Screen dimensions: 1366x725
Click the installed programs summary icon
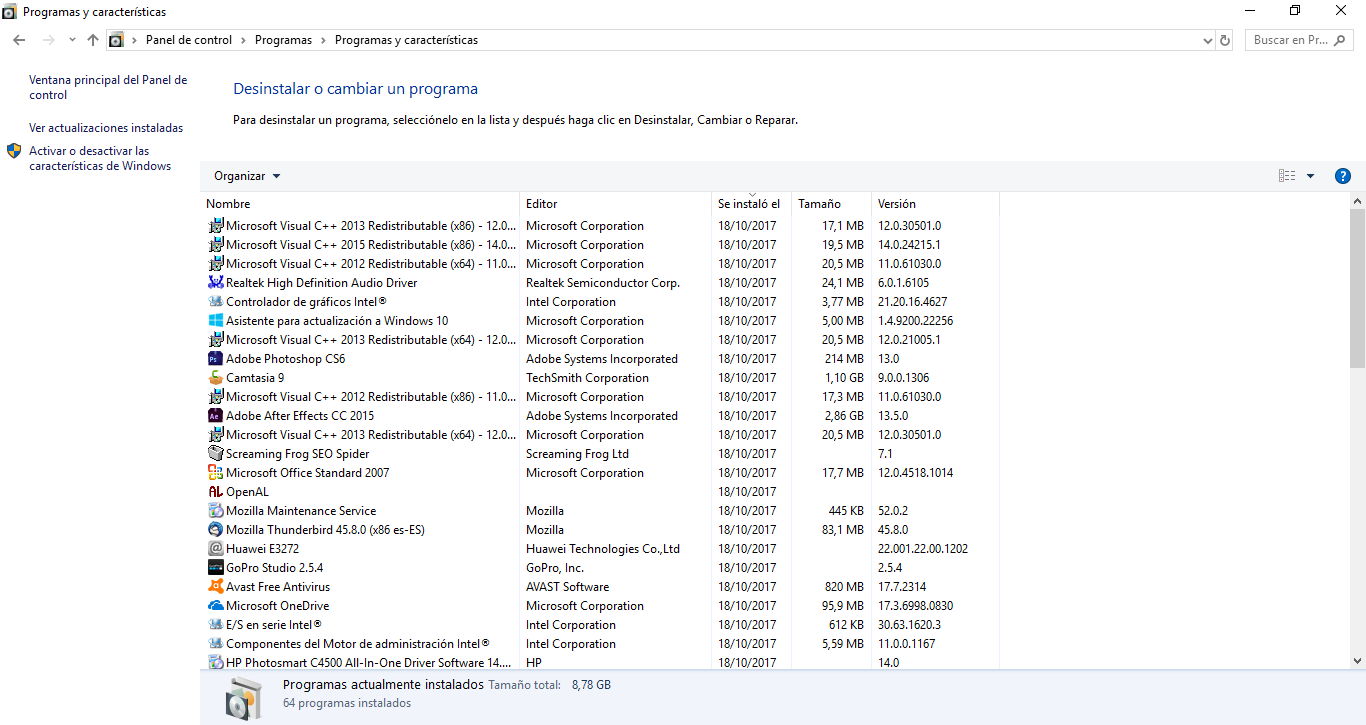coord(243,697)
